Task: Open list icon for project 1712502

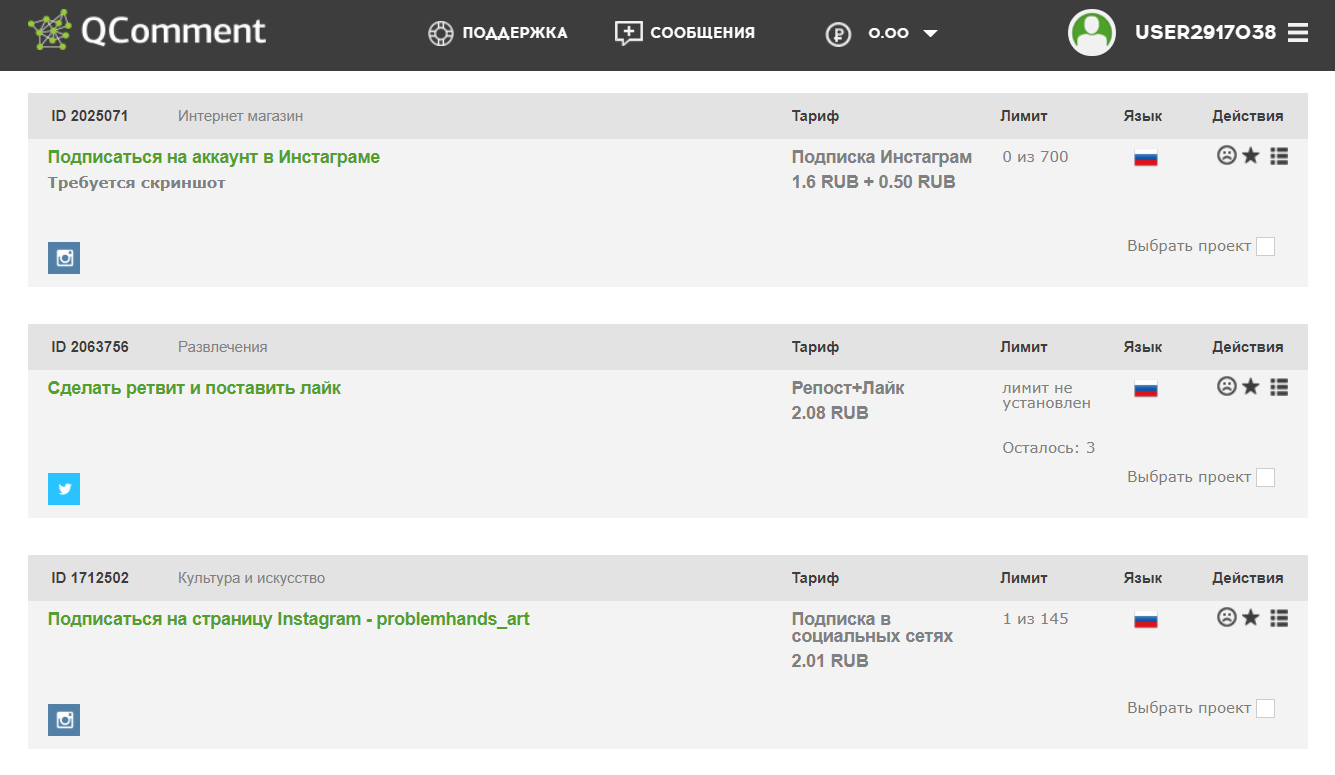Action: [x=1278, y=618]
